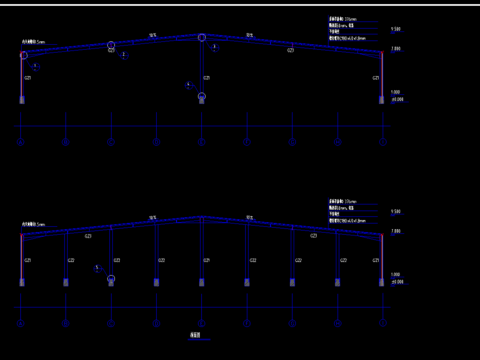This screenshot has height=360, width=480.
Task: Click detail callout bubble 1 near left eave
Action: 36,67
